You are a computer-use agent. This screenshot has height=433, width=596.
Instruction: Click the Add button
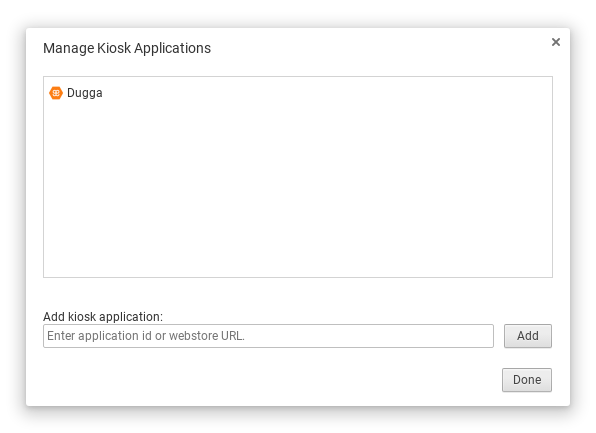[x=528, y=336]
